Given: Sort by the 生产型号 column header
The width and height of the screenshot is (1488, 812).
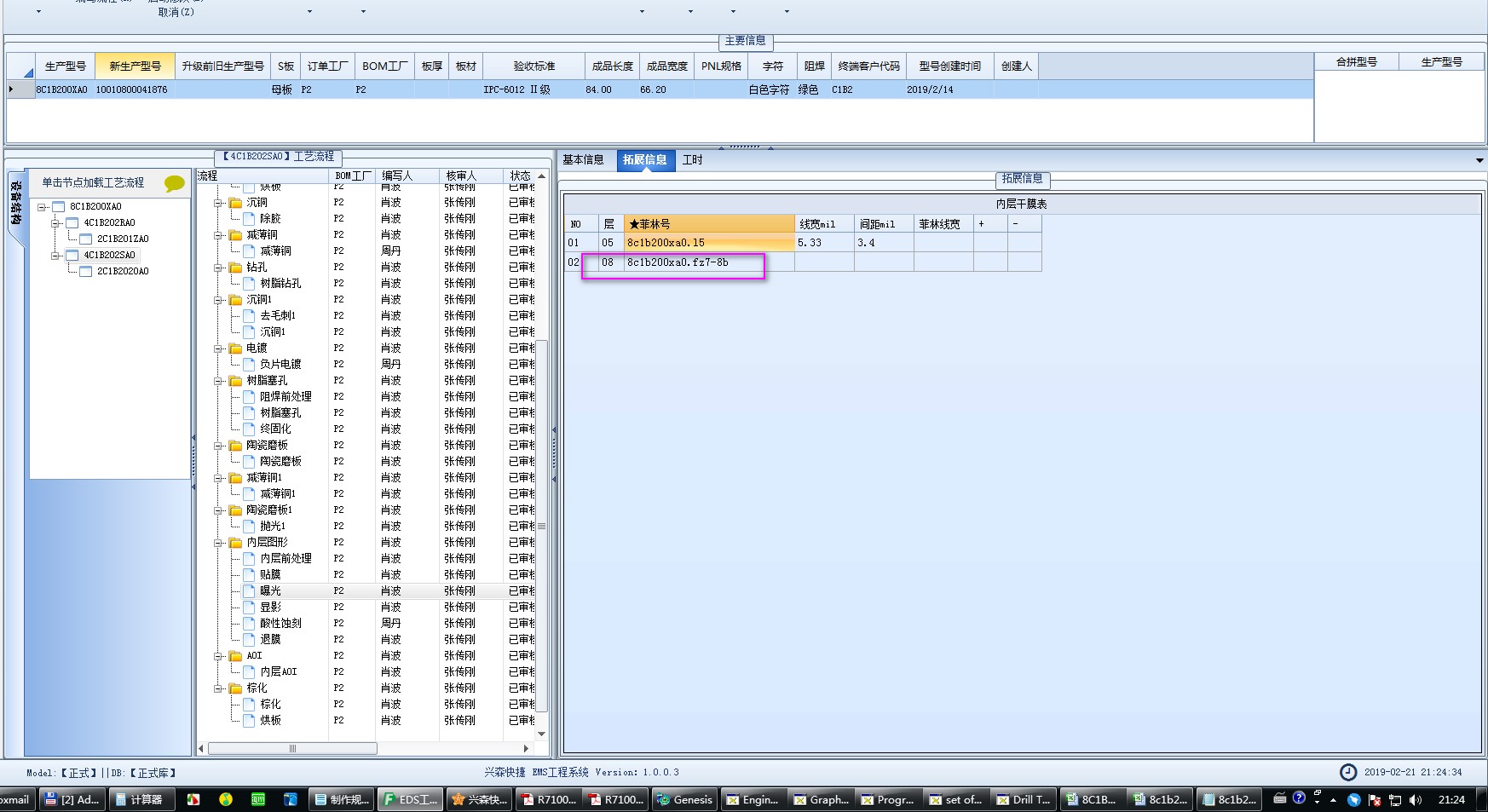Looking at the screenshot, I should point(65,66).
